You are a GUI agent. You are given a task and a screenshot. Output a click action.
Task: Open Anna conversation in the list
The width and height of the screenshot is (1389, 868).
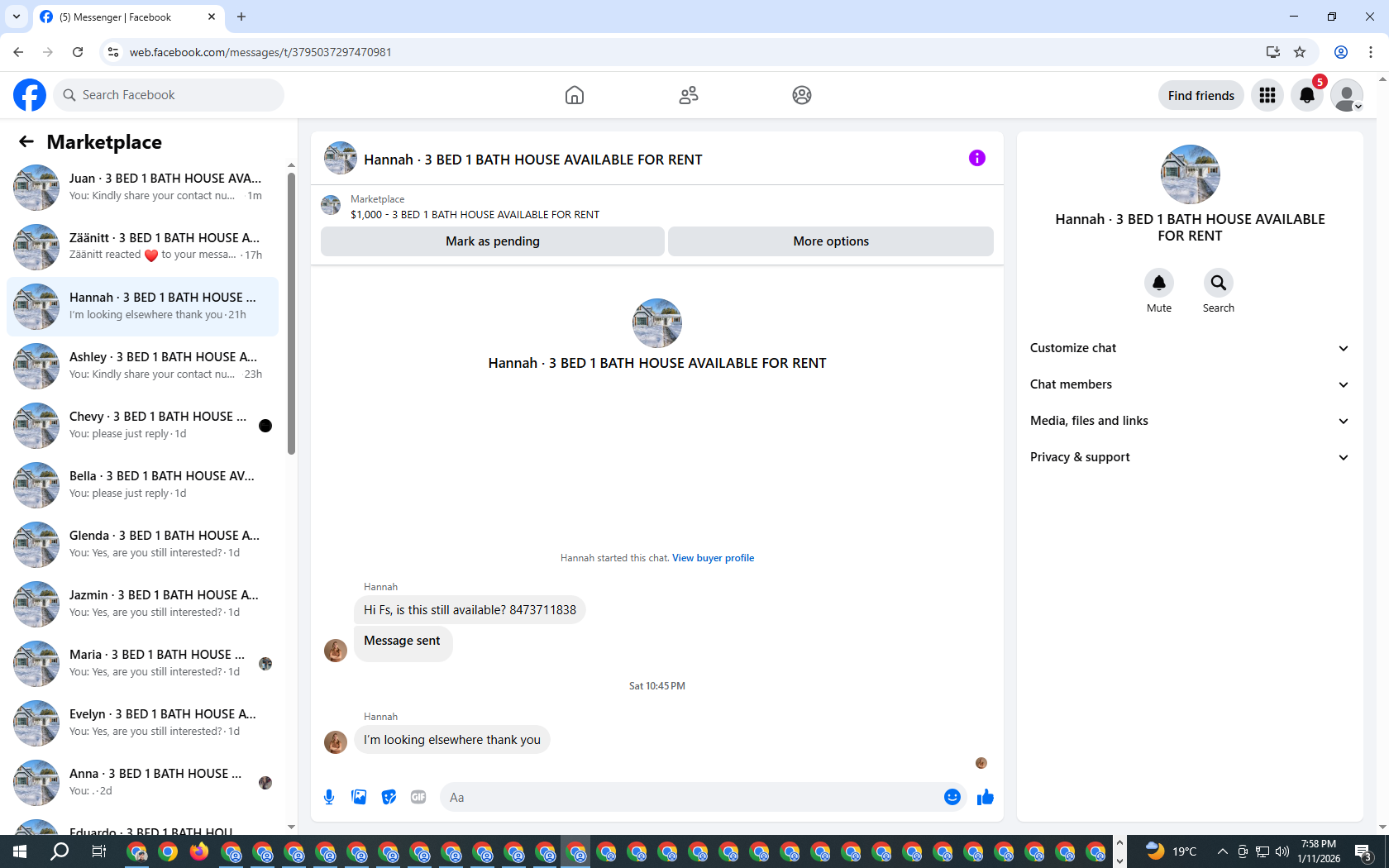coord(142,782)
